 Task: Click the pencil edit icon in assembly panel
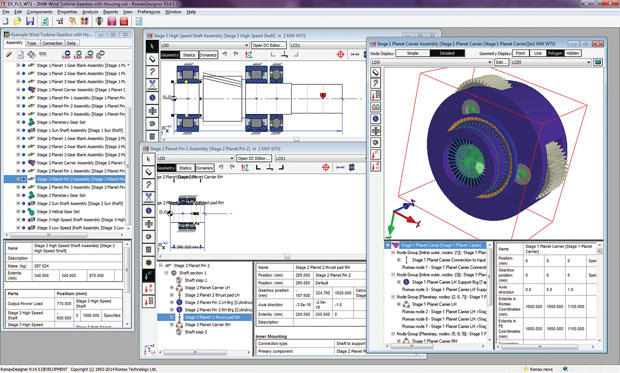[9, 54]
